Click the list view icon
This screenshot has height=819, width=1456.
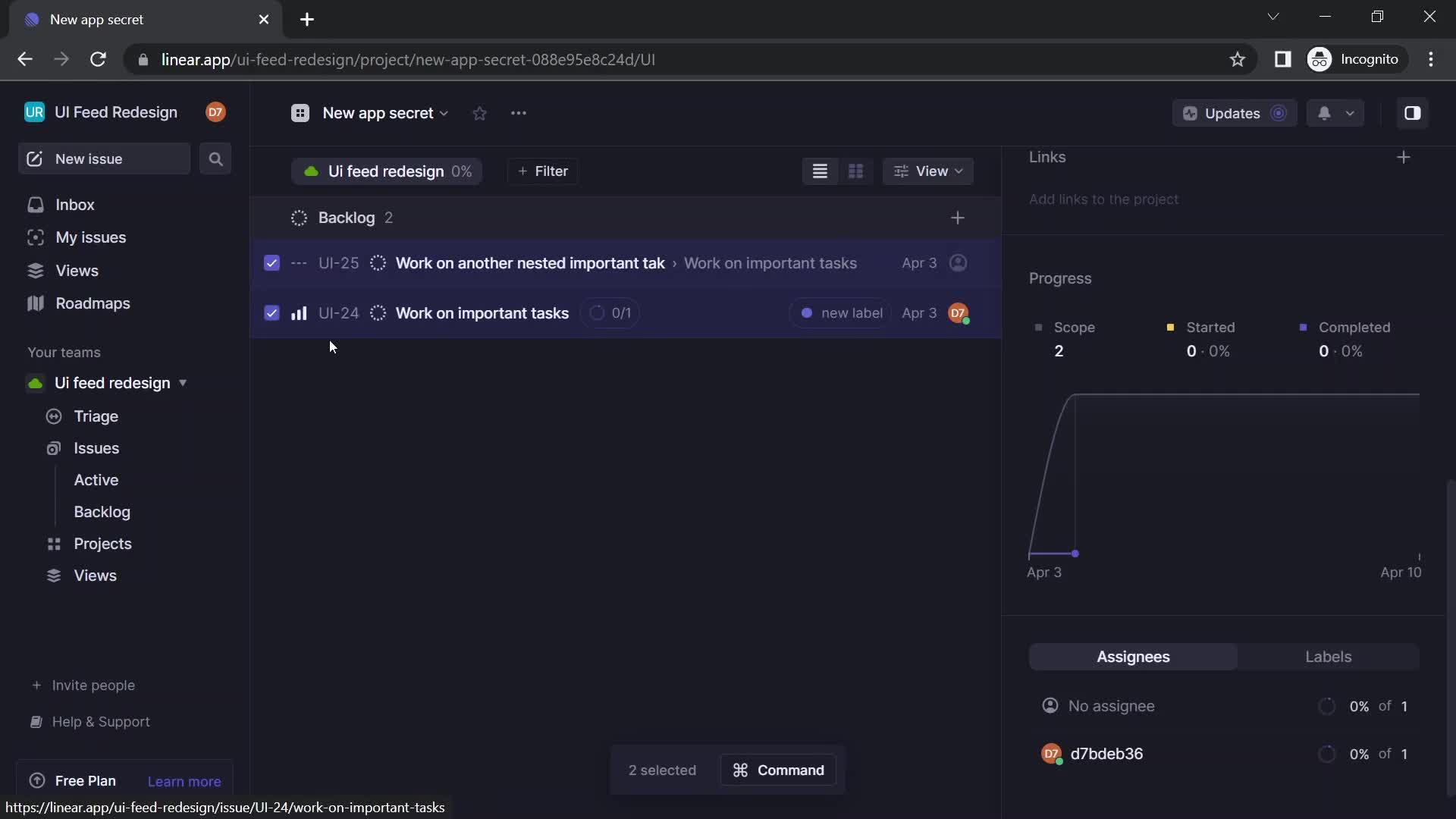point(820,170)
